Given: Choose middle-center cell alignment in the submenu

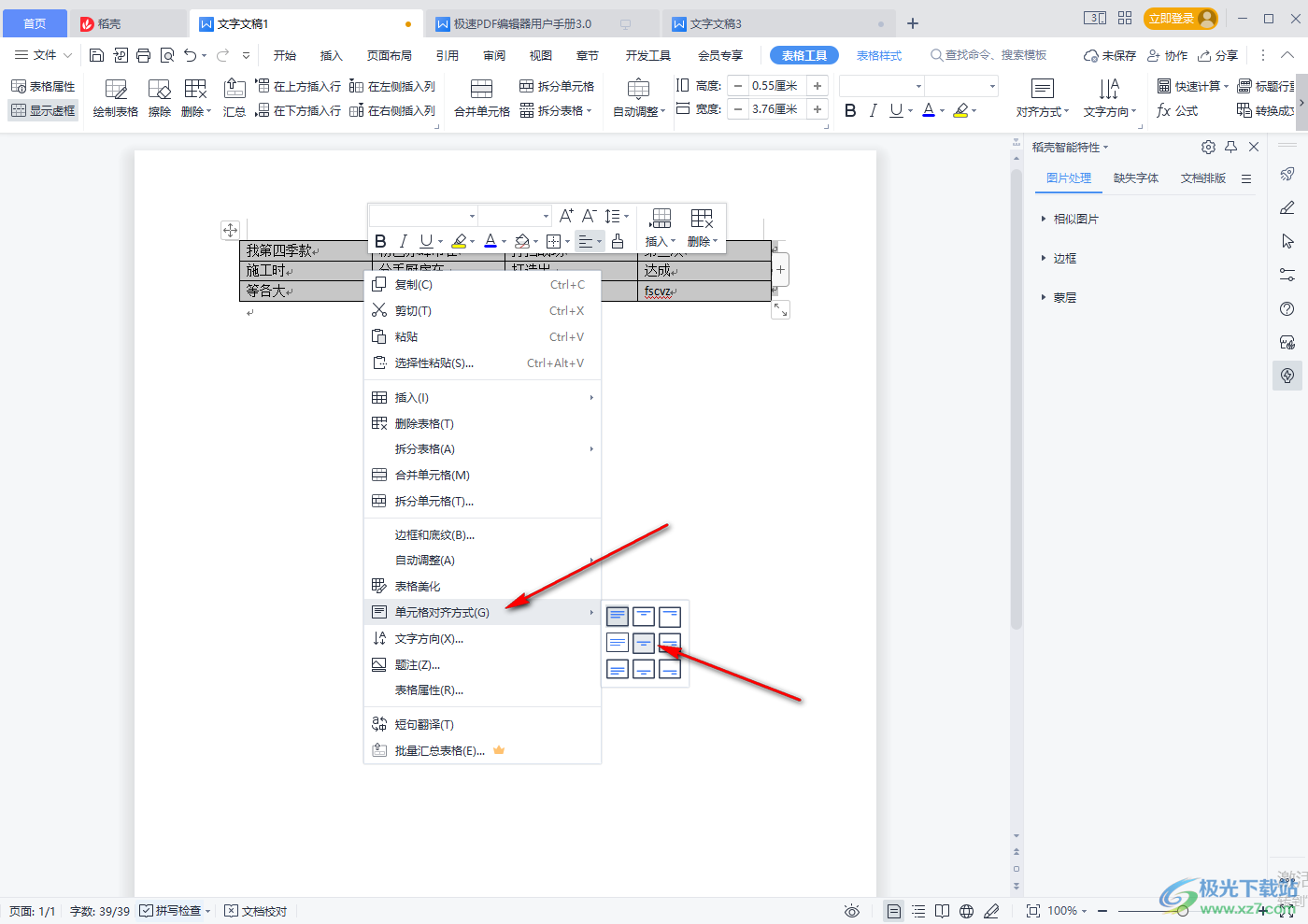Looking at the screenshot, I should [644, 643].
